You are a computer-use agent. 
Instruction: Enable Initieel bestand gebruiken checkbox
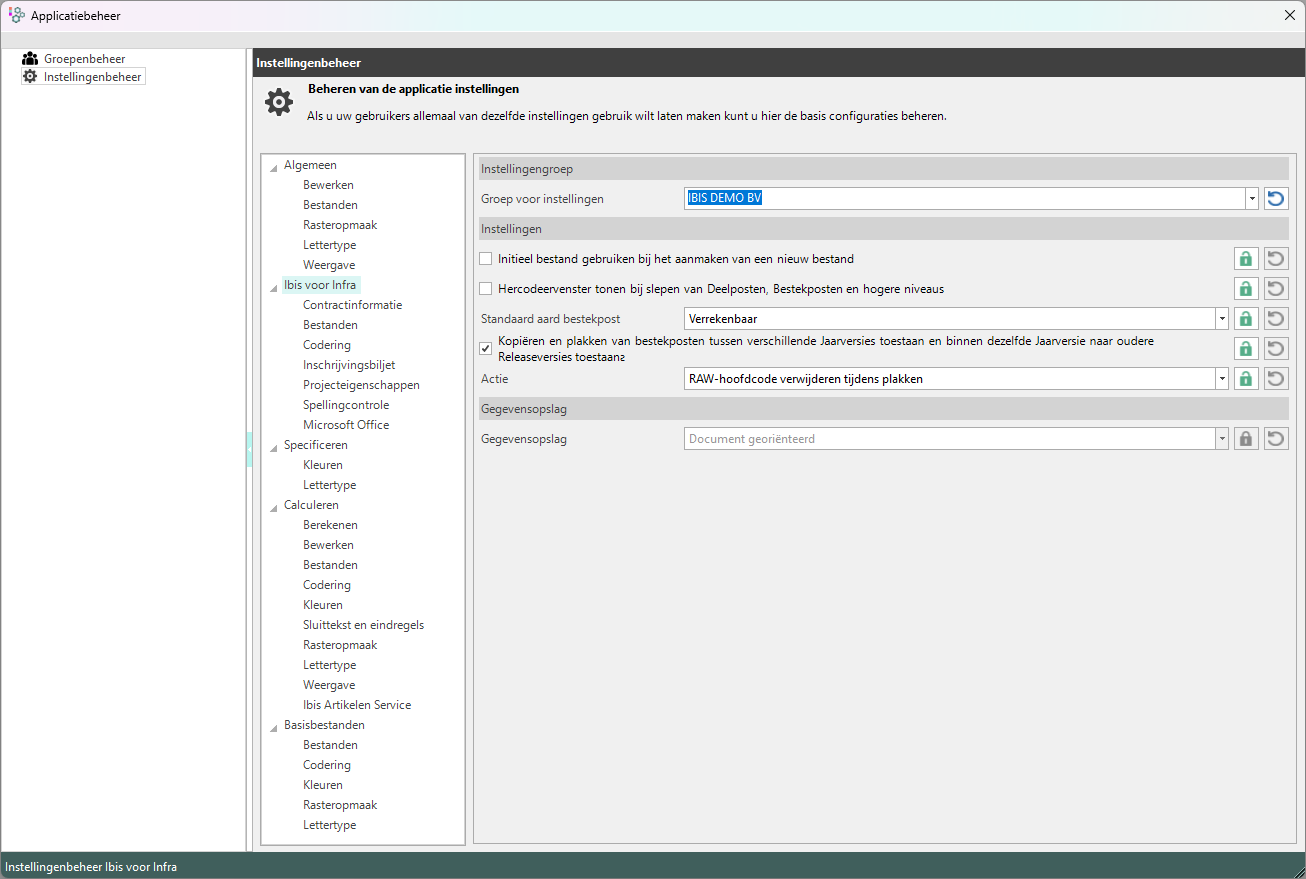tap(486, 259)
